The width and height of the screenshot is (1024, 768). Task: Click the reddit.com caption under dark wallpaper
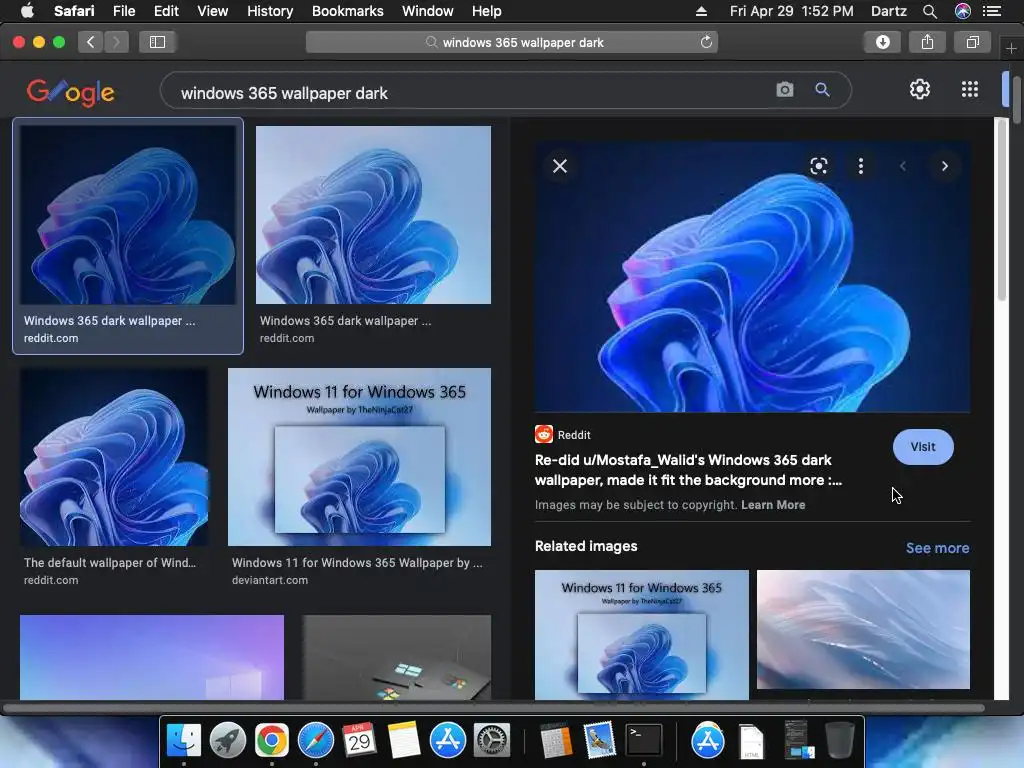point(51,338)
